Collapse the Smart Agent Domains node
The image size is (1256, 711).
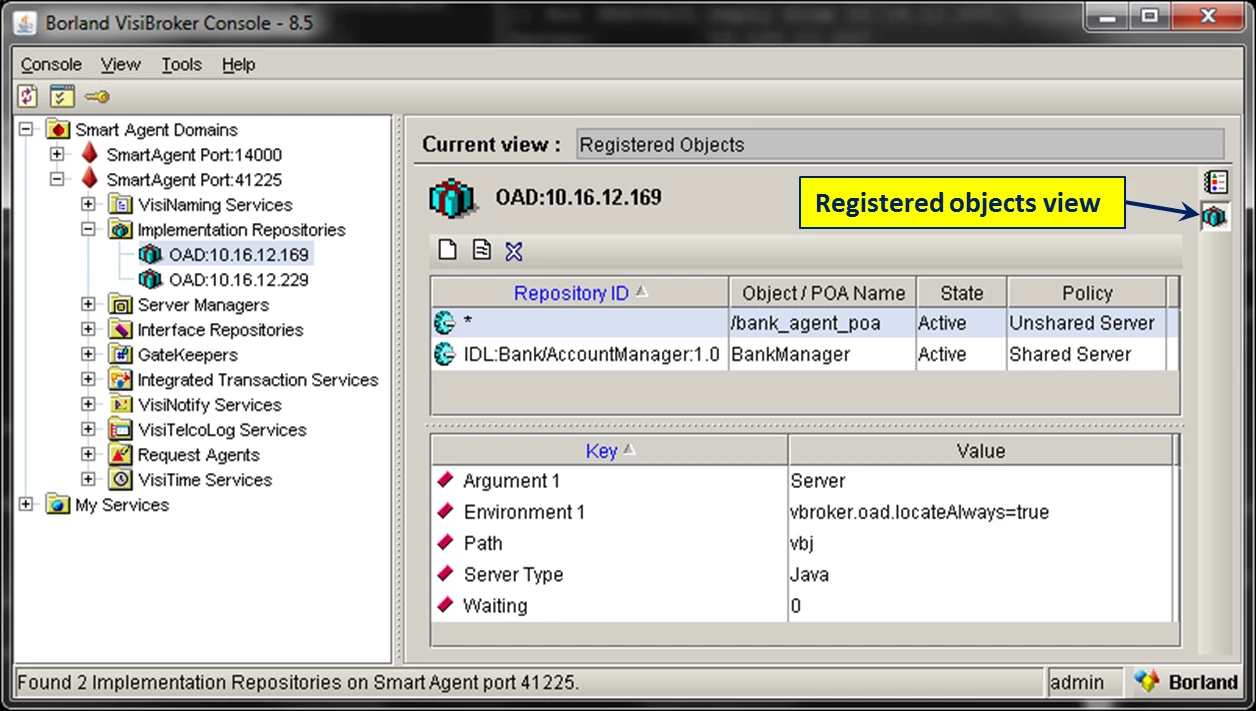(26, 129)
